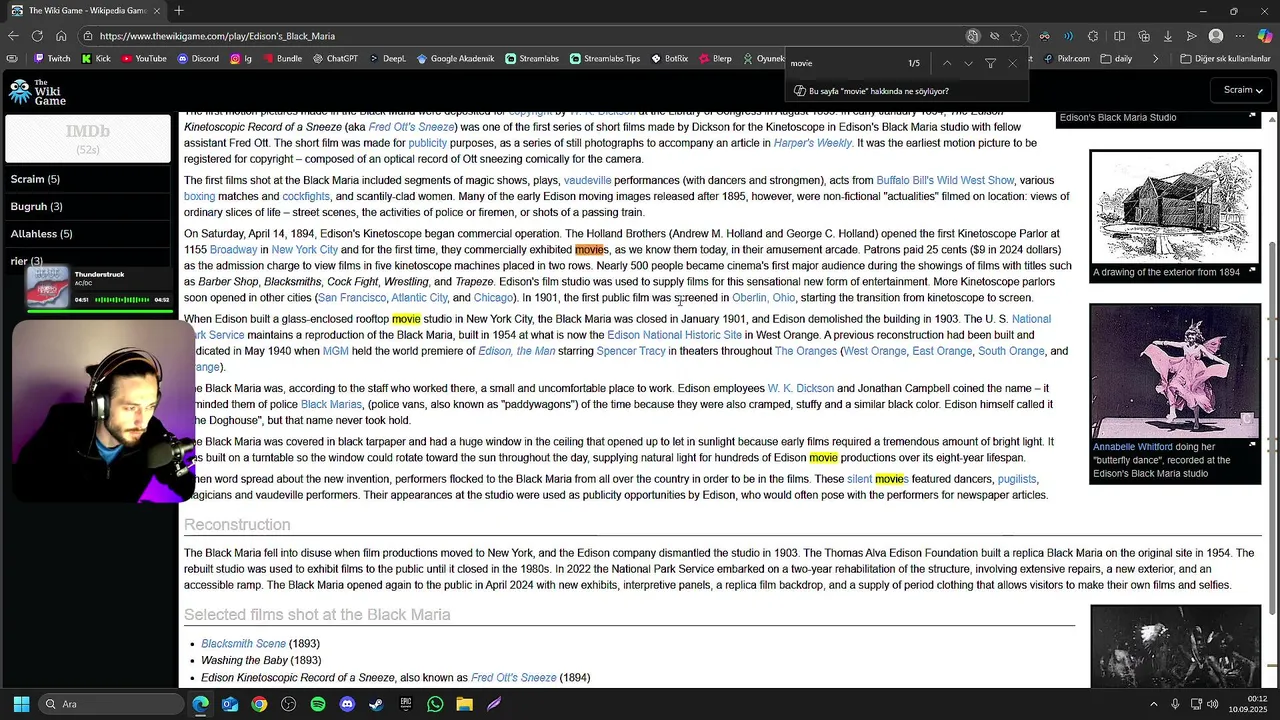Follow the New York City link
This screenshot has width=1280, height=720.
click(305, 250)
